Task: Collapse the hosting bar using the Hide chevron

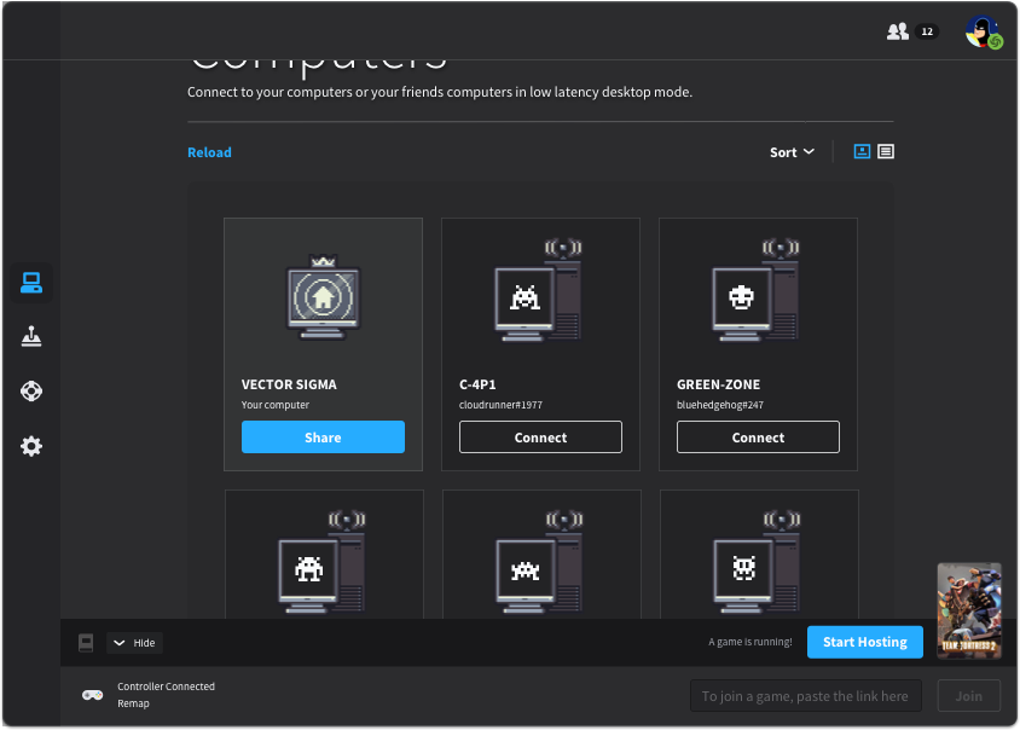Action: tap(134, 642)
